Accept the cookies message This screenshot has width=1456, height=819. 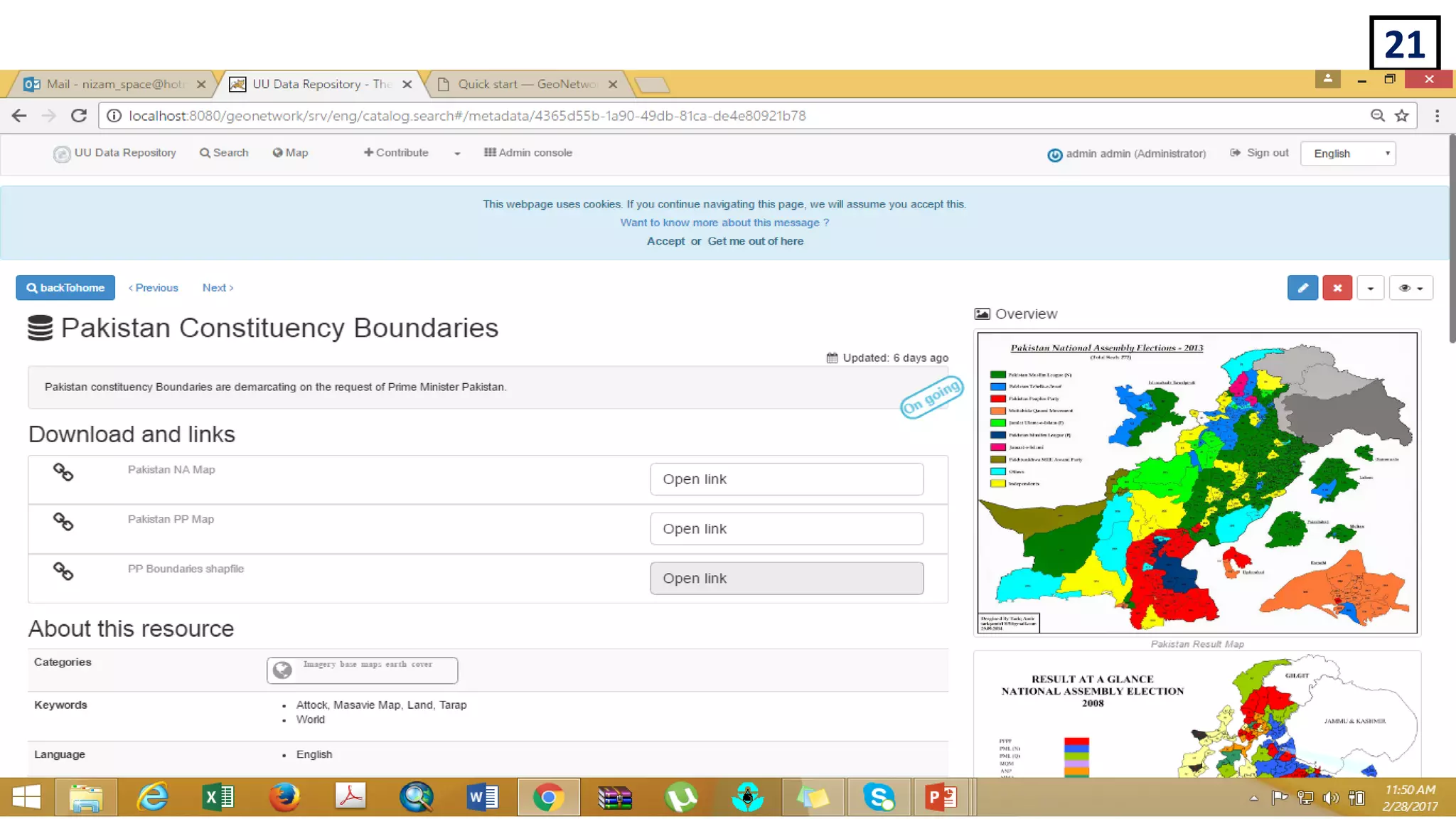click(x=665, y=241)
